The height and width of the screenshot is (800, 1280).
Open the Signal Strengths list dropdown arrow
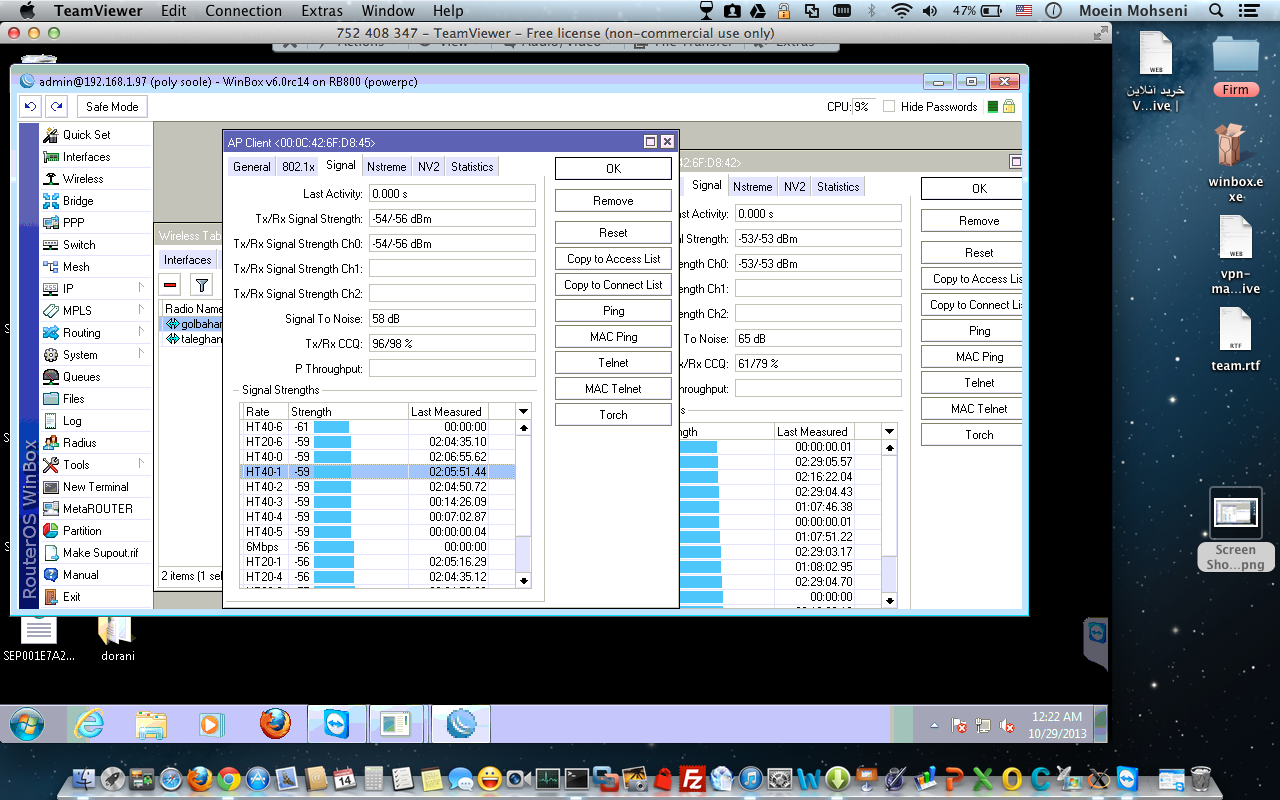(522, 411)
